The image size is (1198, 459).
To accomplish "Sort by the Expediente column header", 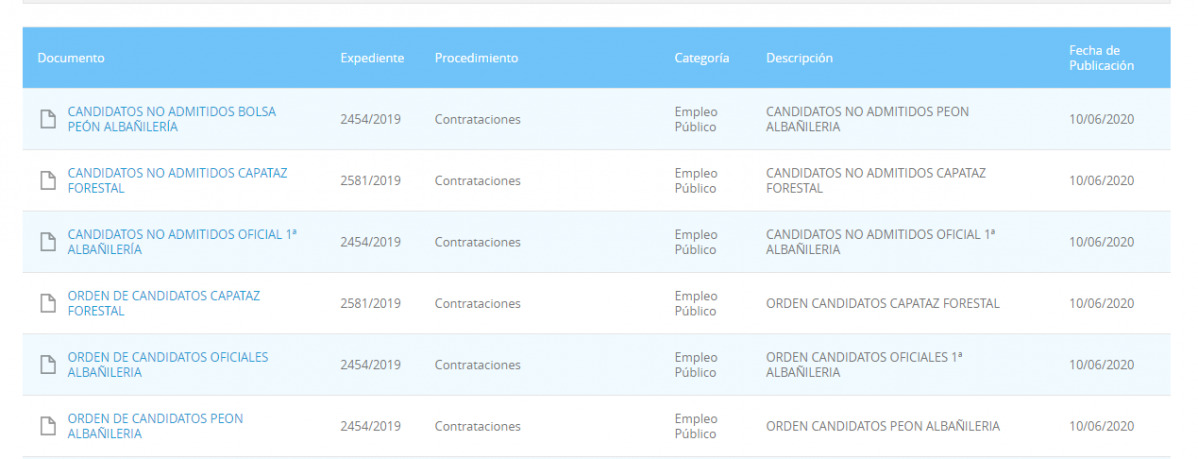I will (x=372, y=58).
